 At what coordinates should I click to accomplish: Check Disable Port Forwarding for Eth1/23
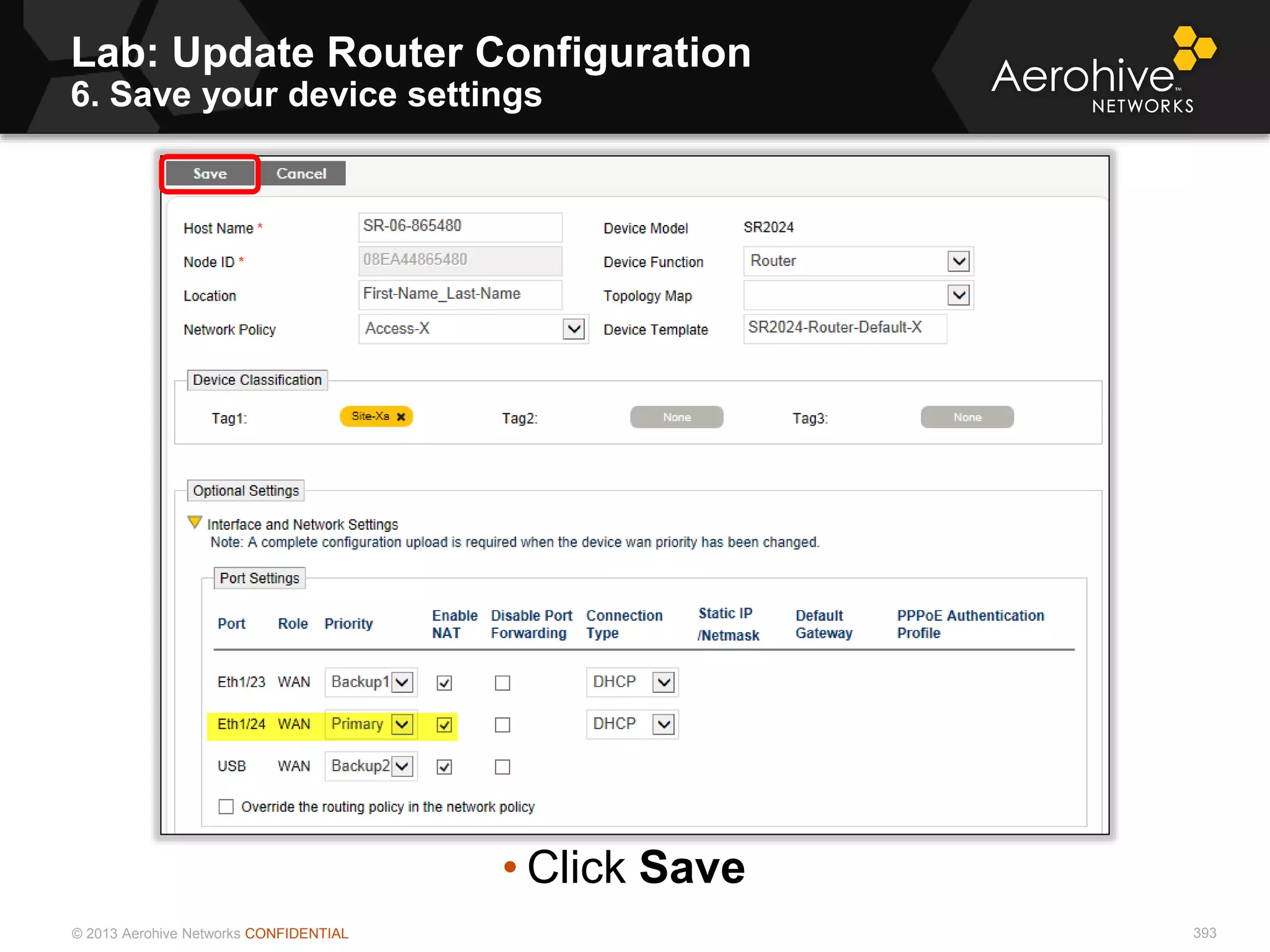(502, 683)
